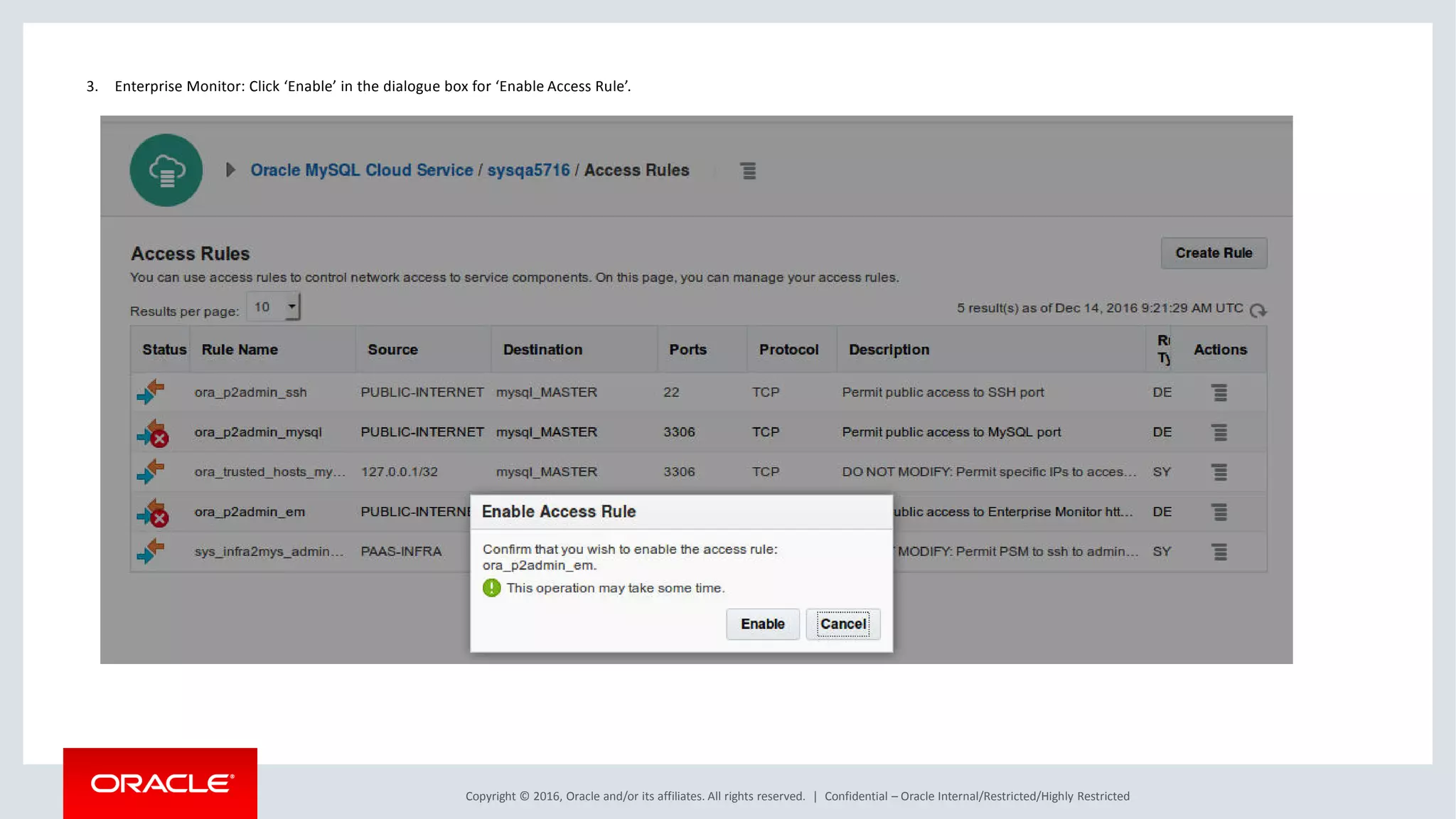Click the Description column header
Image resolution: width=1456 pixels, height=819 pixels.
(x=889, y=350)
